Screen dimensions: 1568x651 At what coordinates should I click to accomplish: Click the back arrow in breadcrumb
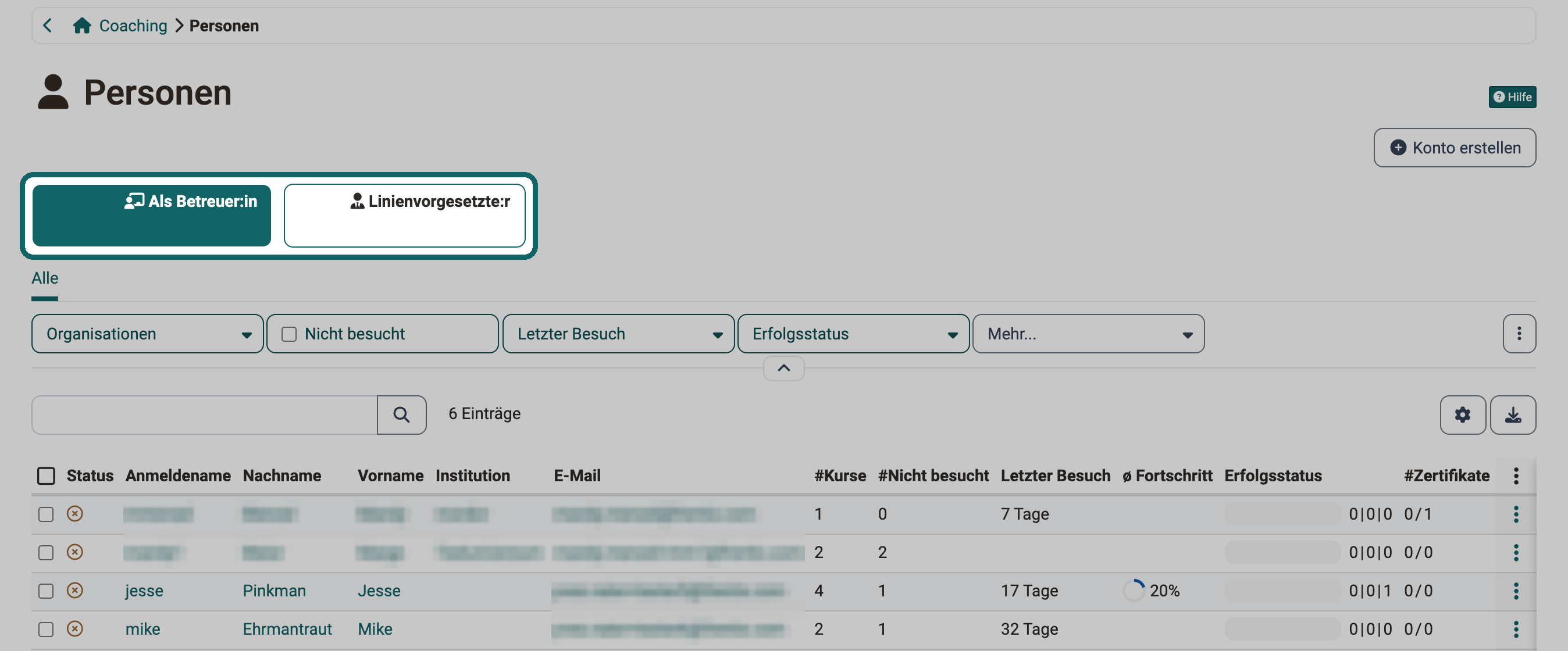tap(48, 26)
